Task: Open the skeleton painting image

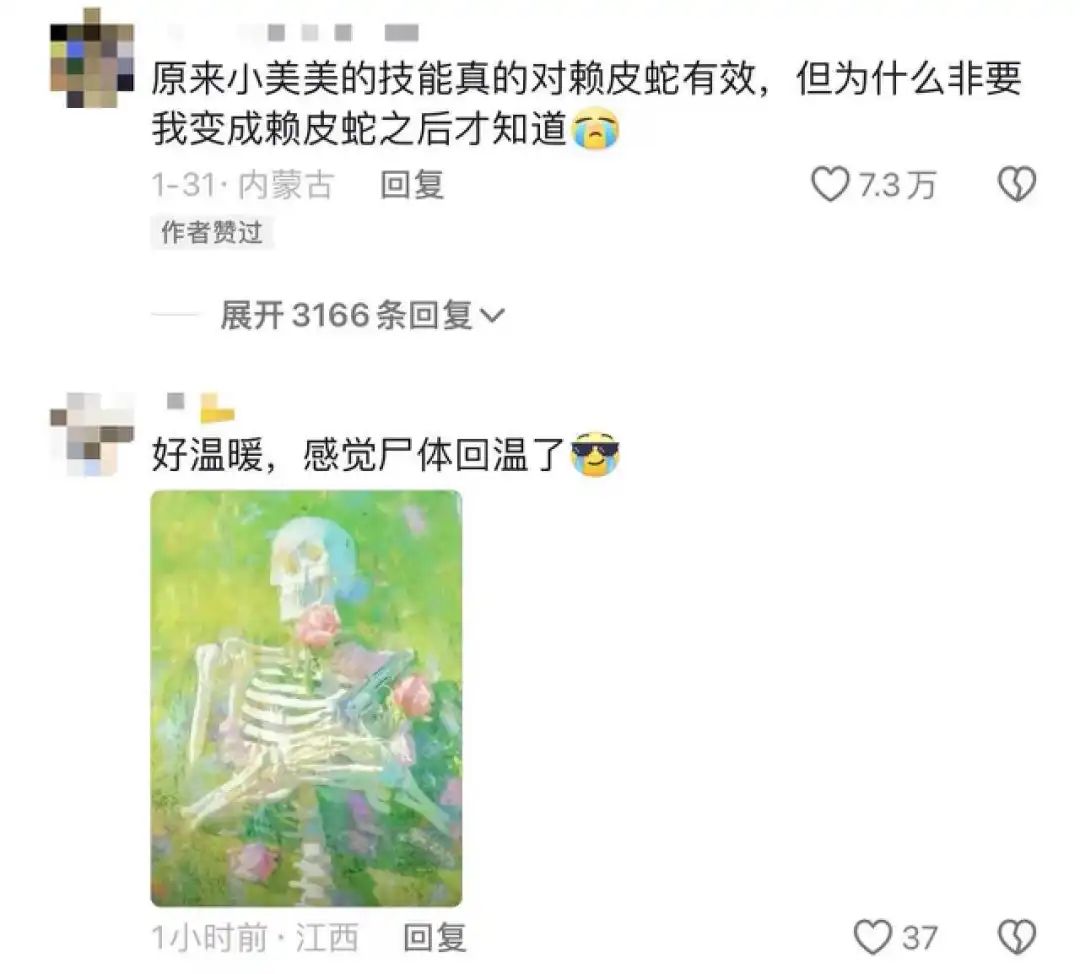Action: 307,698
